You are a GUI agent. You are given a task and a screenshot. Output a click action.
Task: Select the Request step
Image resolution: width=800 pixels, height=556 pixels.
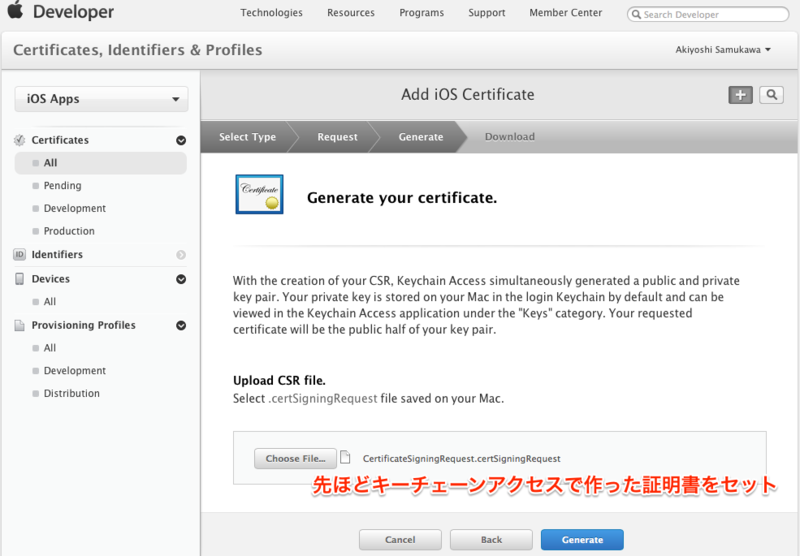point(337,137)
